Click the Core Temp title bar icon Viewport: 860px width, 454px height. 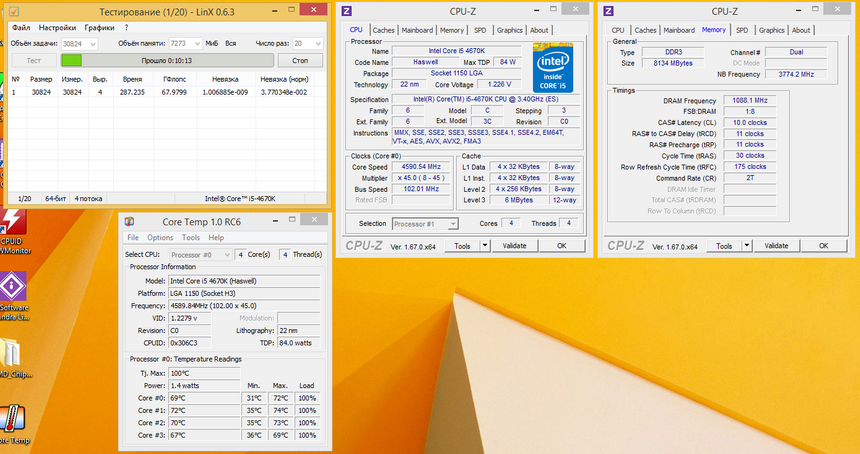129,222
